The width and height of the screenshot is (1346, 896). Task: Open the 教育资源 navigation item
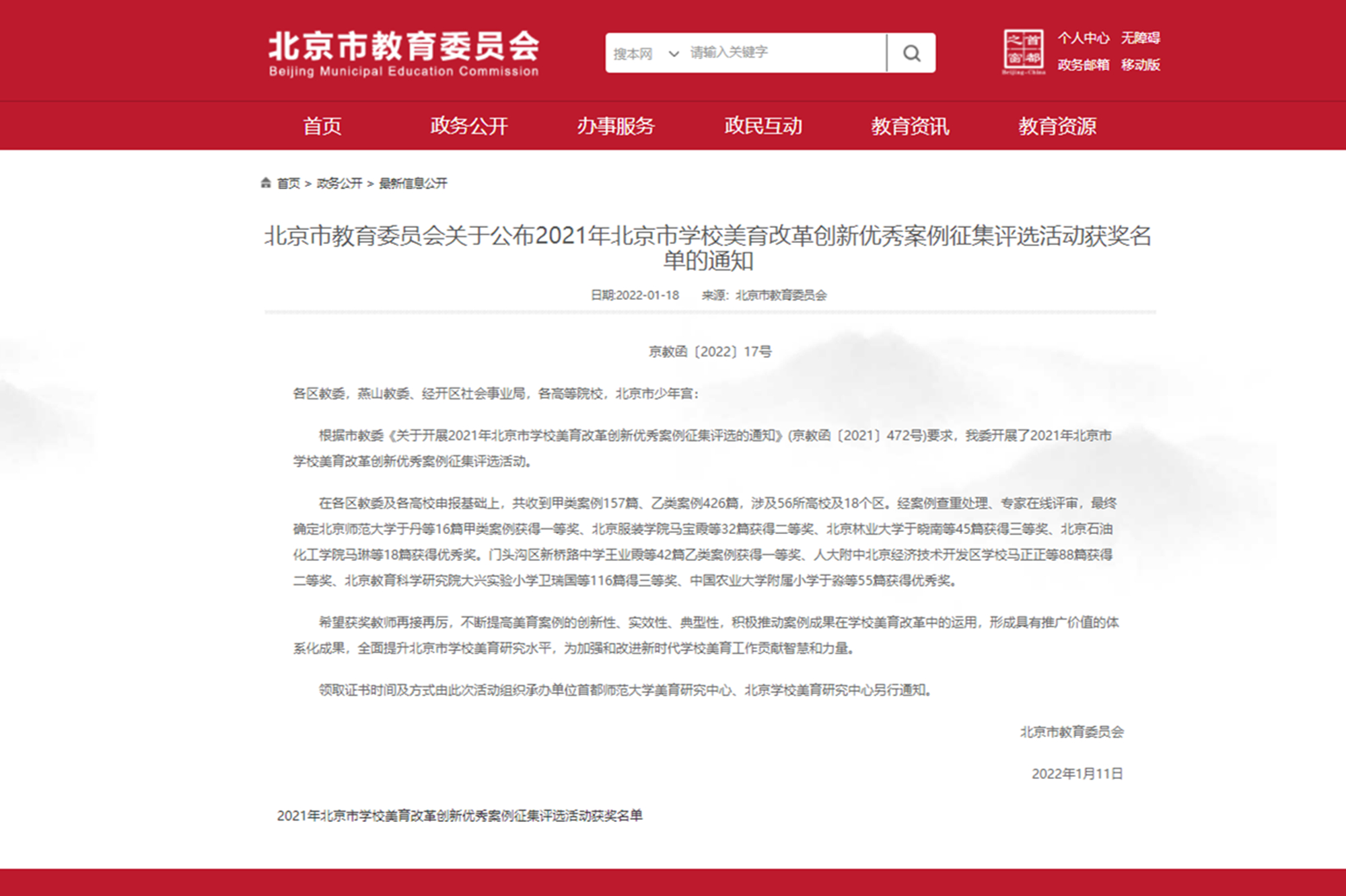[1057, 126]
